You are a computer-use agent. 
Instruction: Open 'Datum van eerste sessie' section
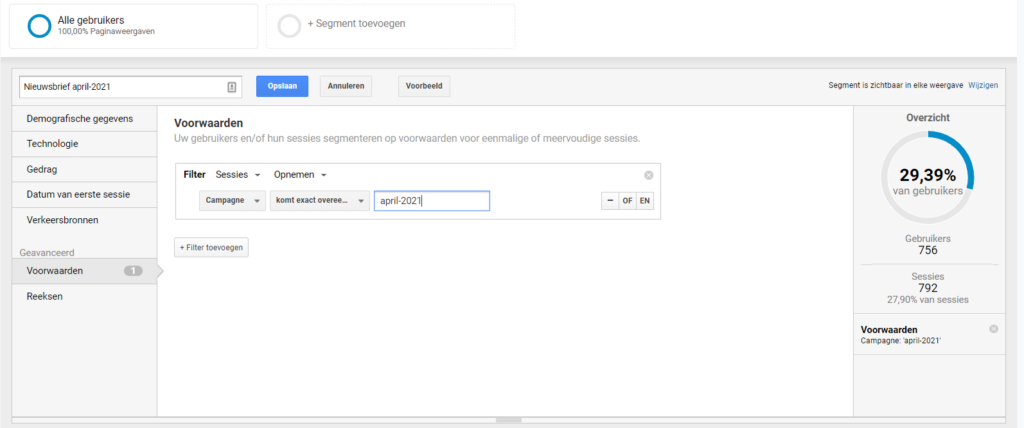point(84,195)
